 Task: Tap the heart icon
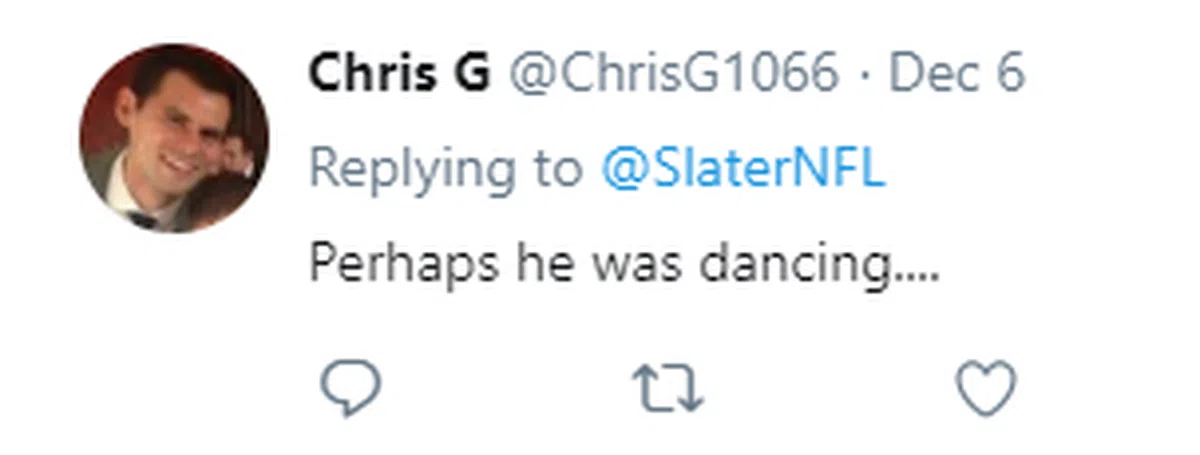(986, 388)
